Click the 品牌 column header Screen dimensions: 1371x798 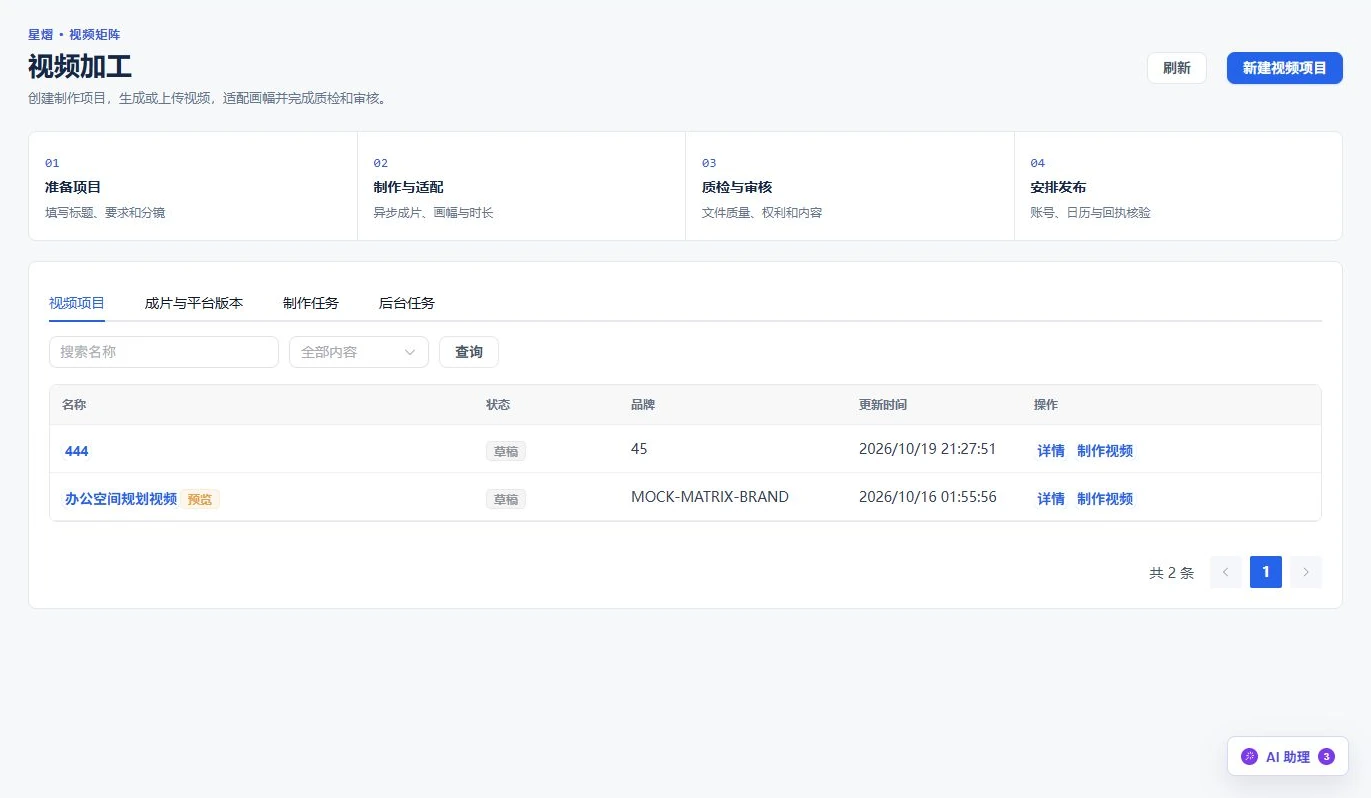coord(643,405)
